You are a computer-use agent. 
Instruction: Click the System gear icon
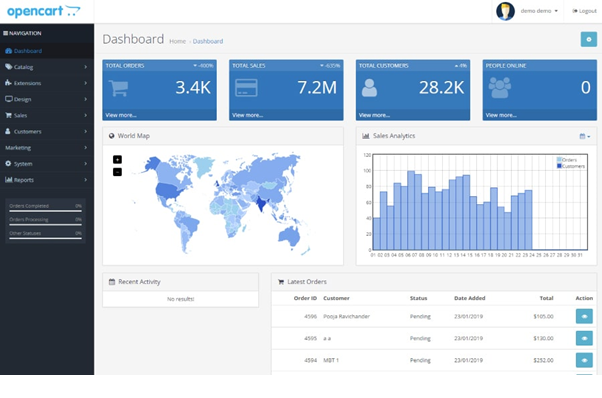8,163
